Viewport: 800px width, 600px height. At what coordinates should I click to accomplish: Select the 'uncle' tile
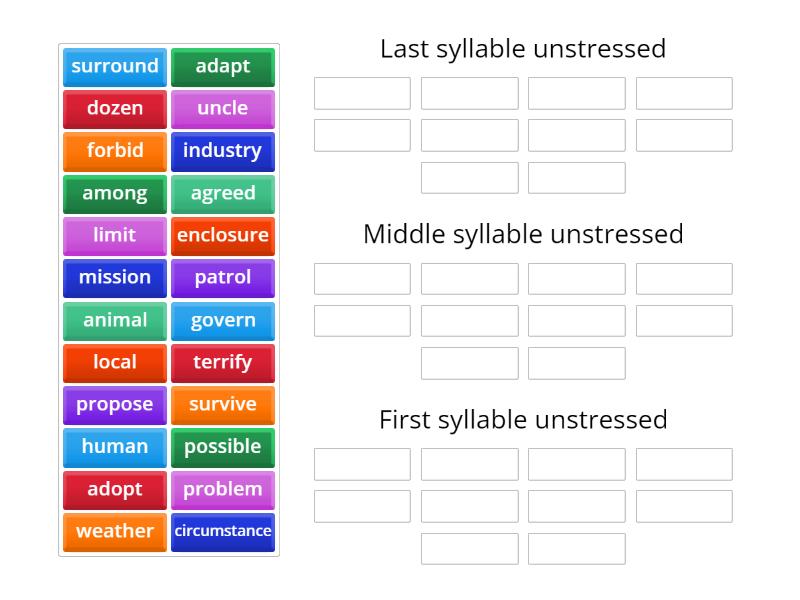222,109
